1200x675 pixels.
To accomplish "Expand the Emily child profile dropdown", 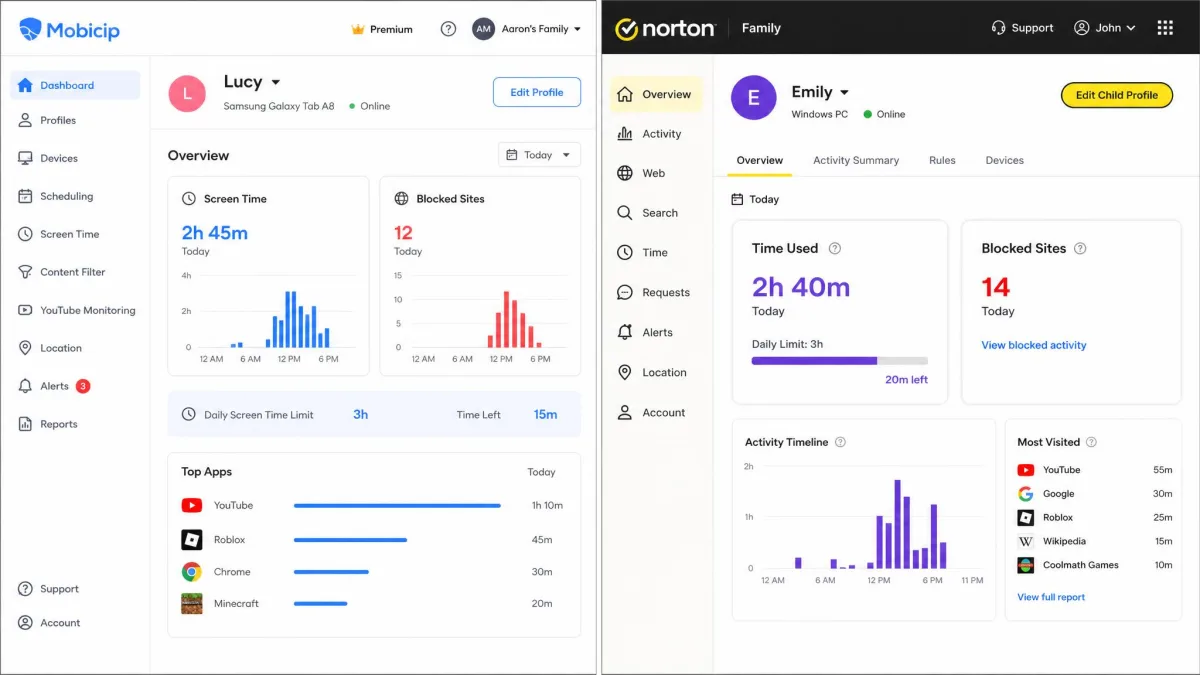I will (x=844, y=93).
